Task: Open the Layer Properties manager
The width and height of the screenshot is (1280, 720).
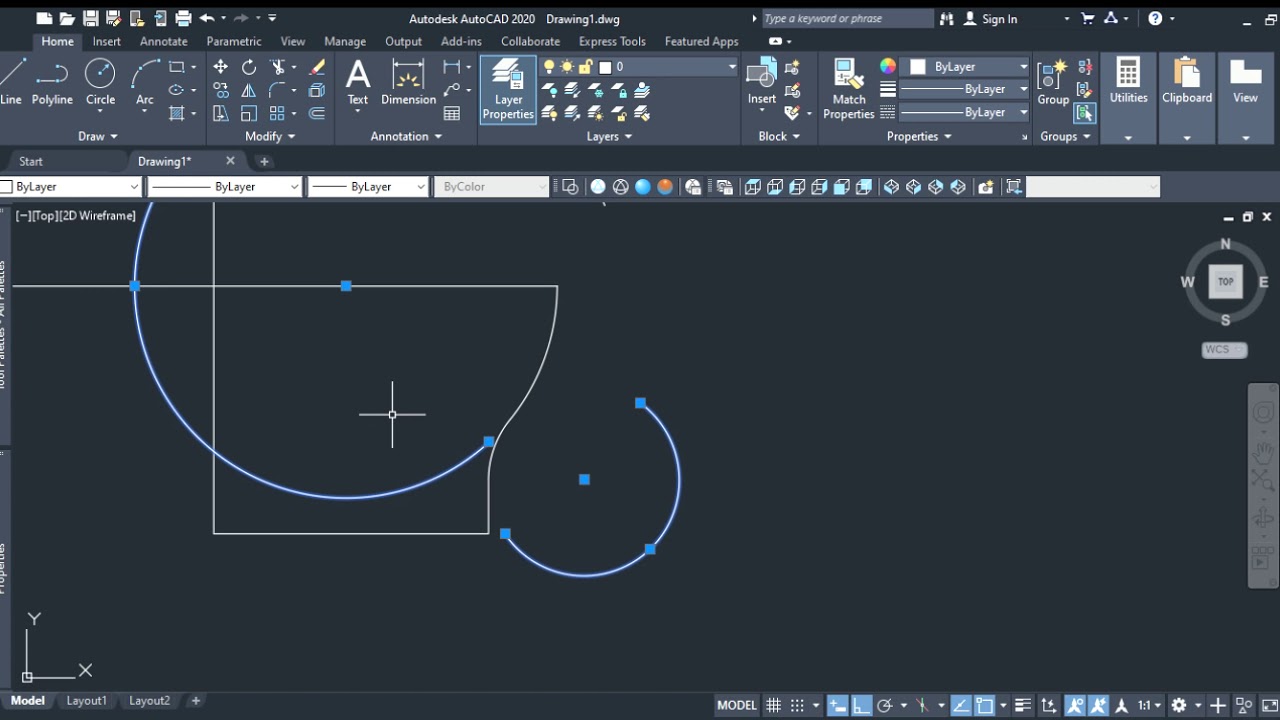Action: 508,89
